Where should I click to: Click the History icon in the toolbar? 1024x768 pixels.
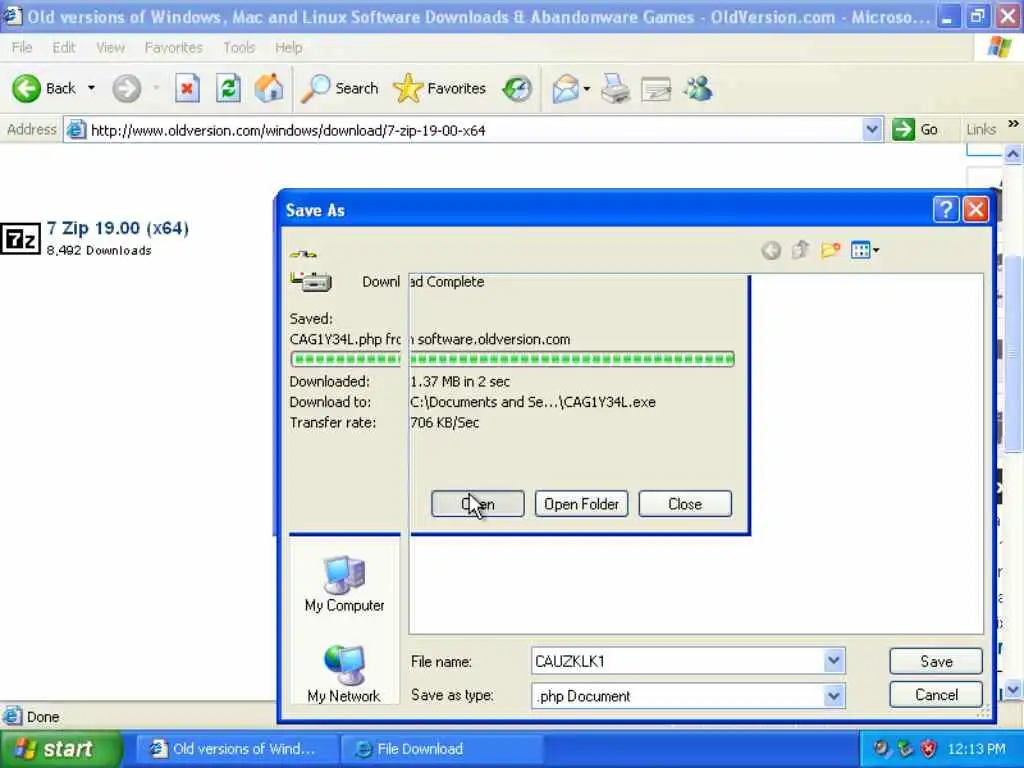[x=517, y=88]
